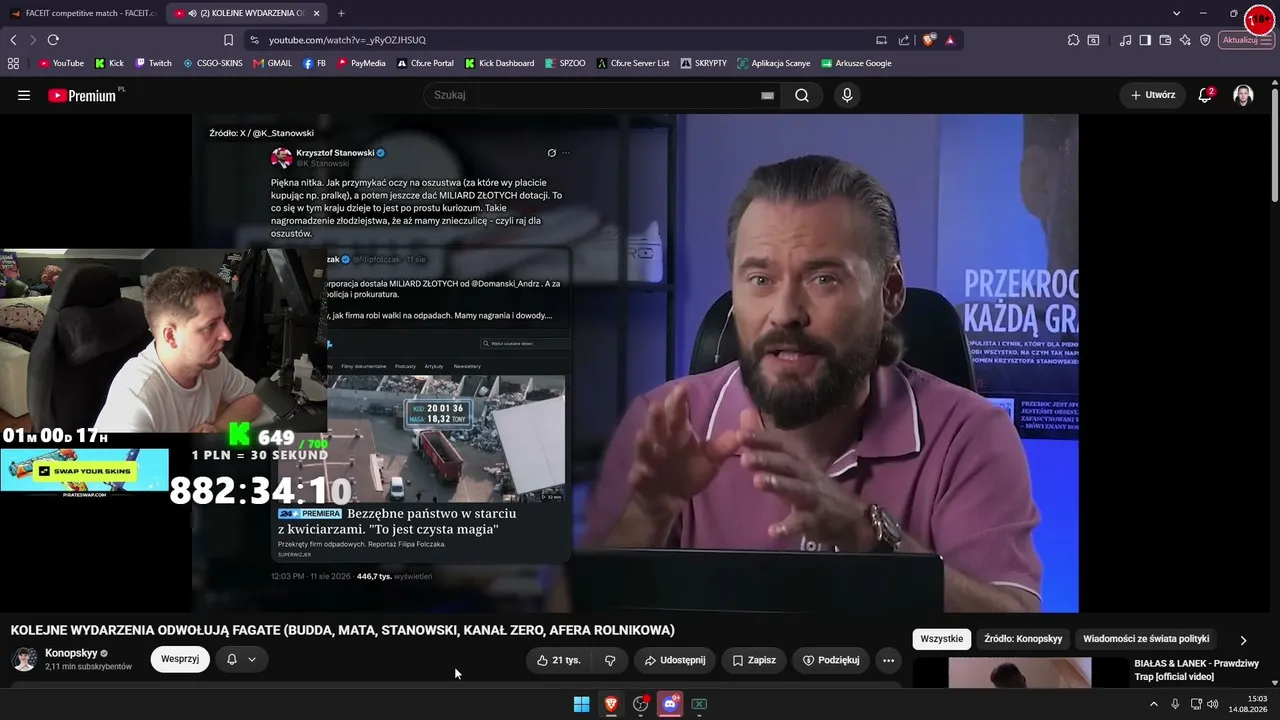Adjust system volume from tray speaker icon
Viewport: 1280px width, 720px height.
click(1213, 704)
